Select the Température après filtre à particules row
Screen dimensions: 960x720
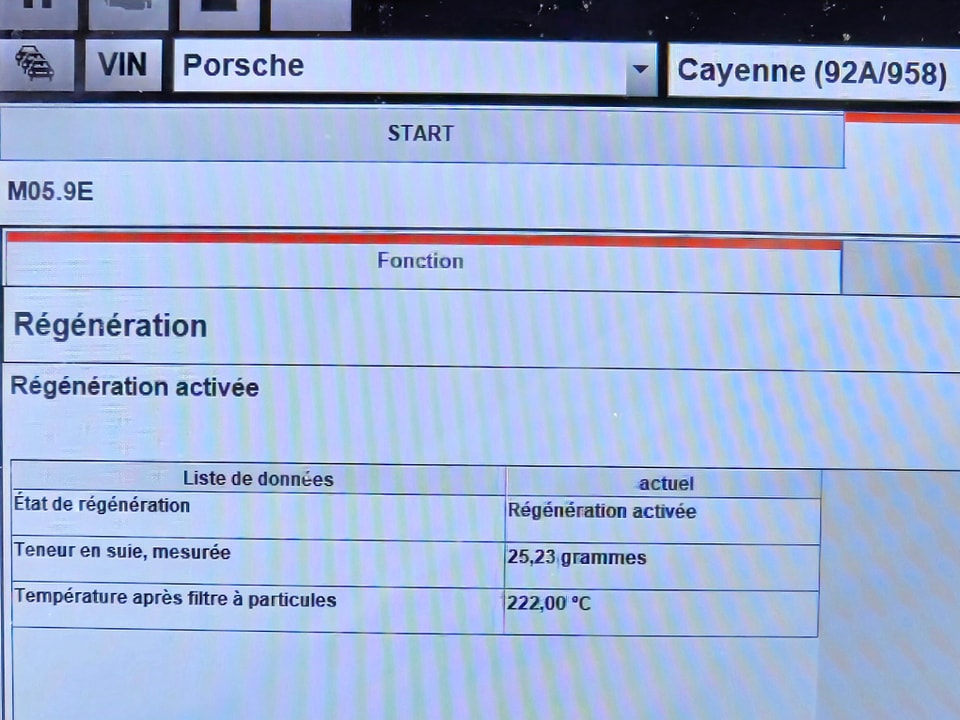[415, 610]
